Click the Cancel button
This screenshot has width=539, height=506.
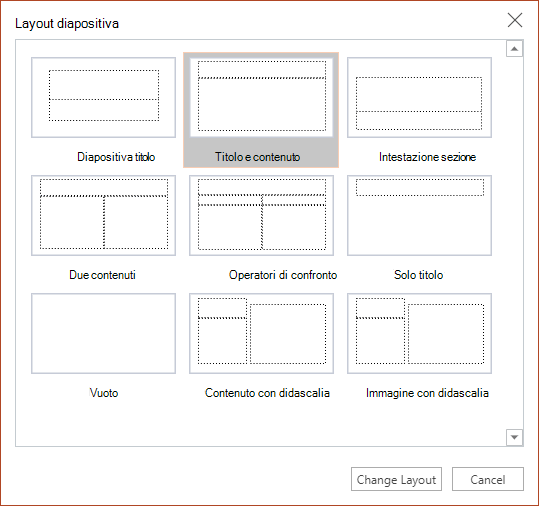coord(488,479)
